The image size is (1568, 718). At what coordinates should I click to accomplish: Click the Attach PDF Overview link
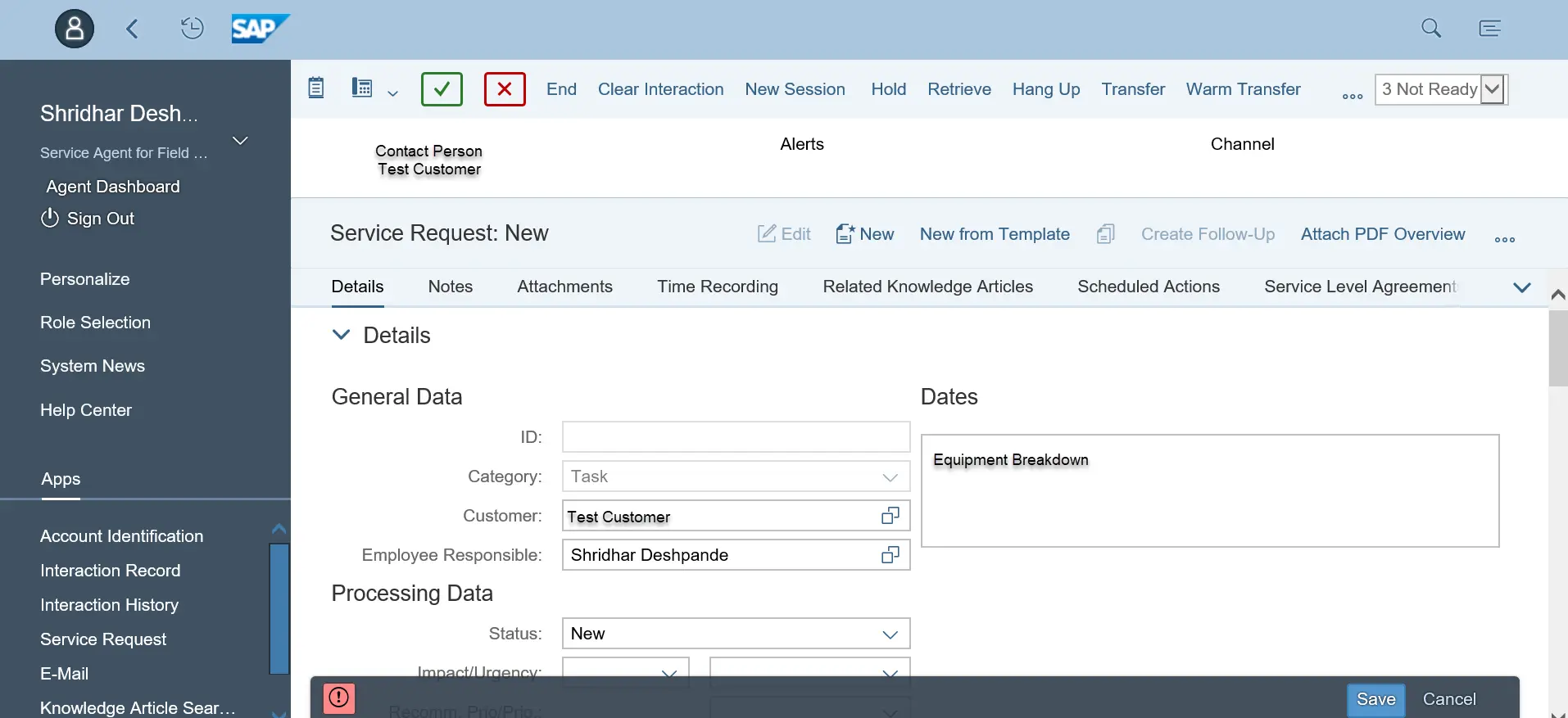point(1382,234)
